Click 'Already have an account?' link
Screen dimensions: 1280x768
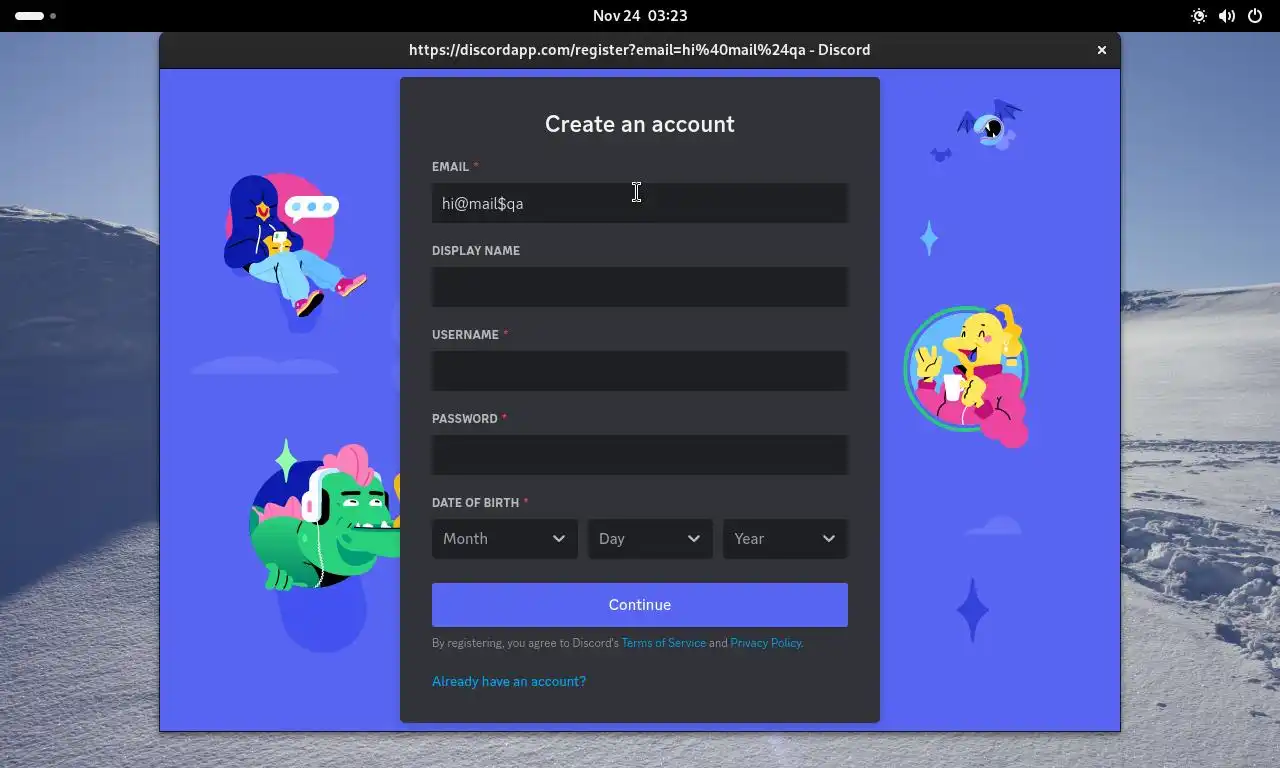509,681
